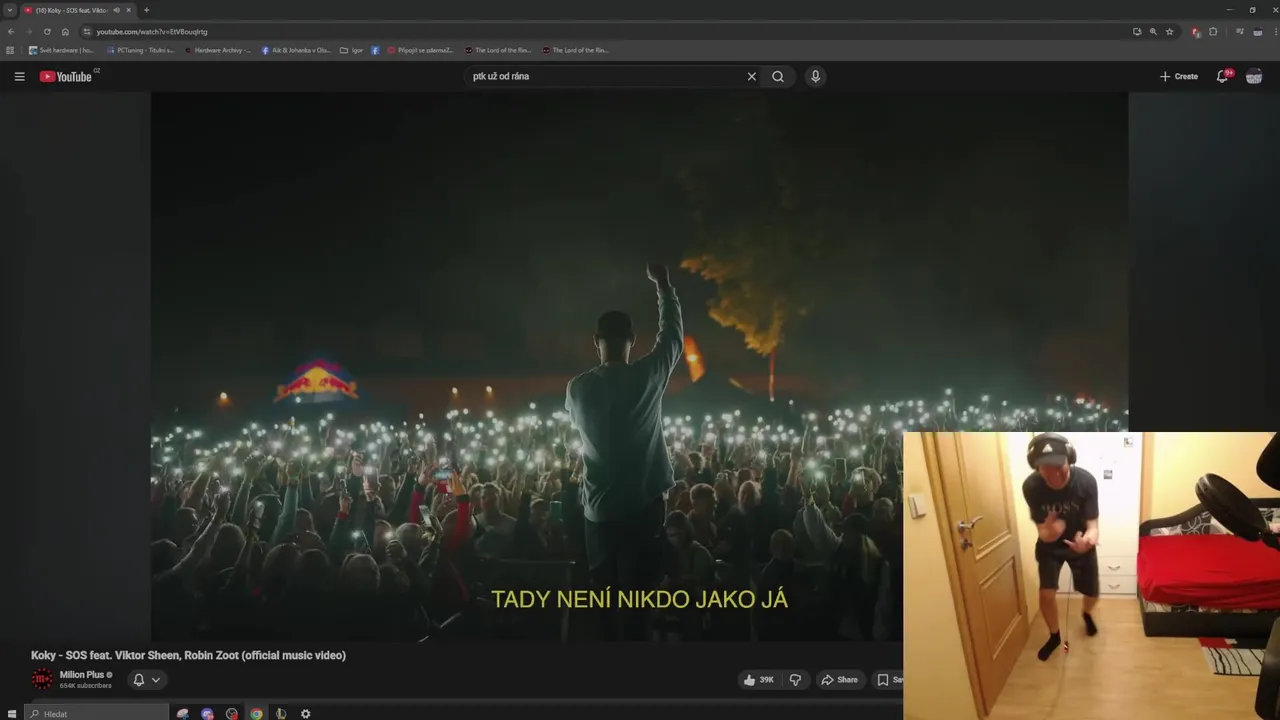The image size is (1280, 720).
Task: Save the video to a playlist
Action: coord(889,680)
